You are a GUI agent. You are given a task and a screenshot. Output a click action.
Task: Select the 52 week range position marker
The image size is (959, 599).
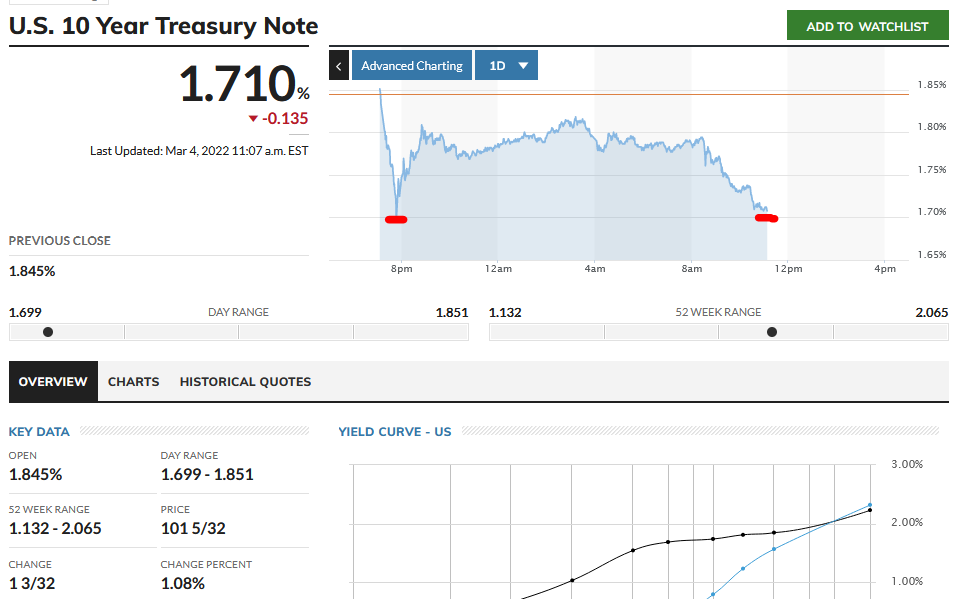click(x=772, y=332)
